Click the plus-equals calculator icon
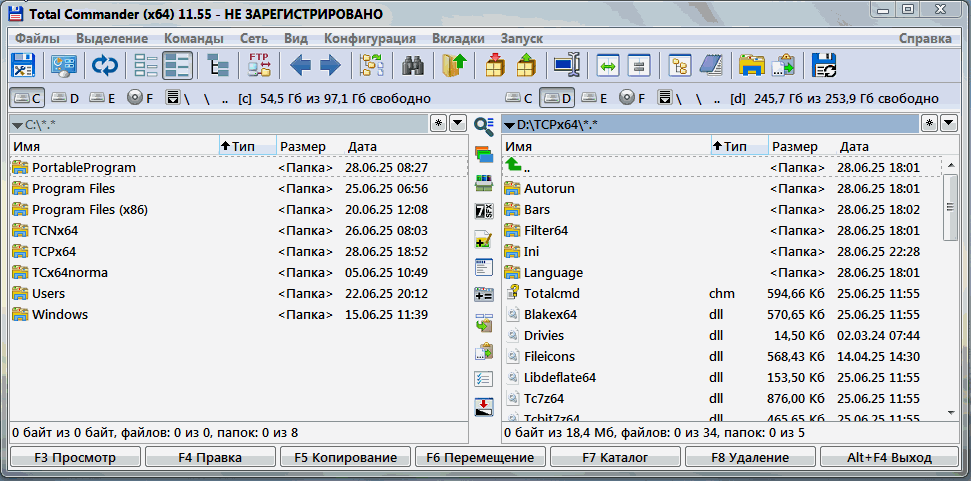Image resolution: width=971 pixels, height=481 pixels. coord(484,295)
